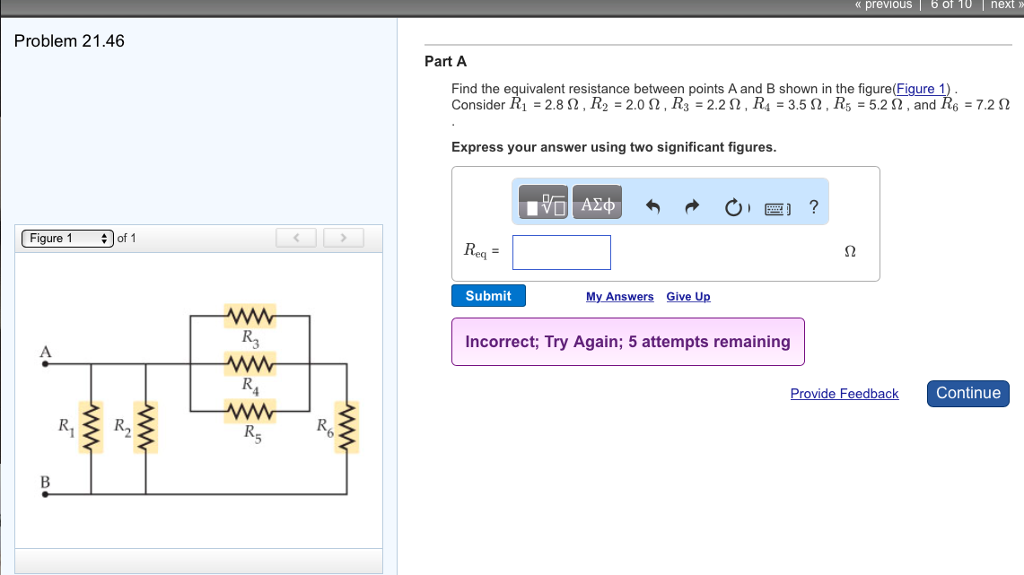
Task: Open the Figure 1 selector dropdown
Action: (x=67, y=238)
